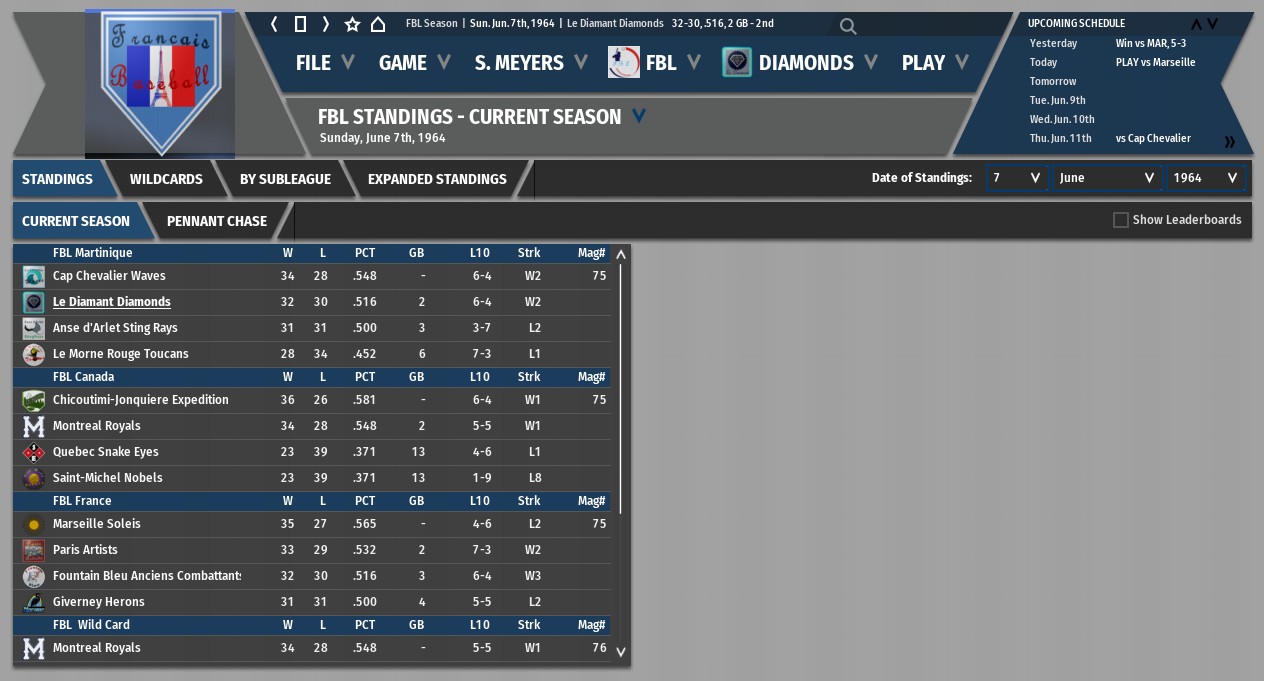Image resolution: width=1264 pixels, height=681 pixels.
Task: Open the June month dropdown
Action: [1107, 178]
